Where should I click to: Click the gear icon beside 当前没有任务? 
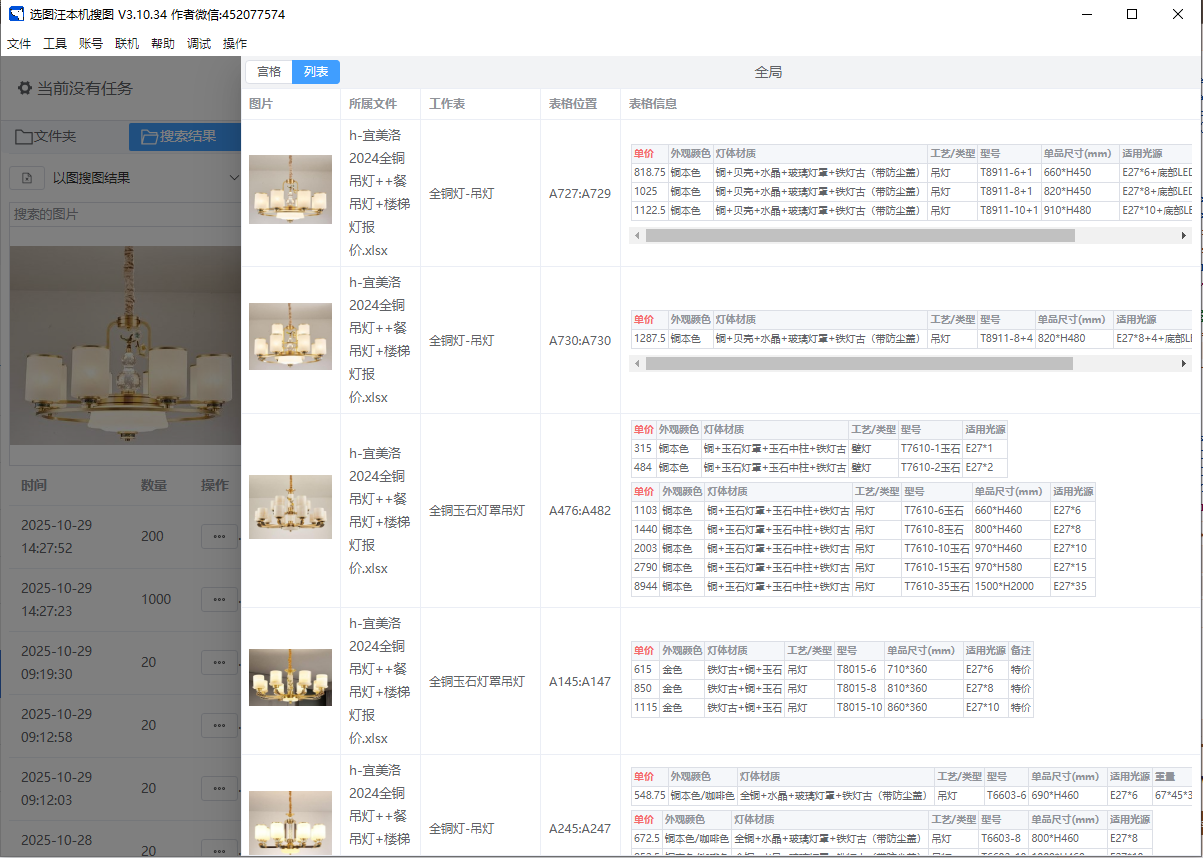24,88
